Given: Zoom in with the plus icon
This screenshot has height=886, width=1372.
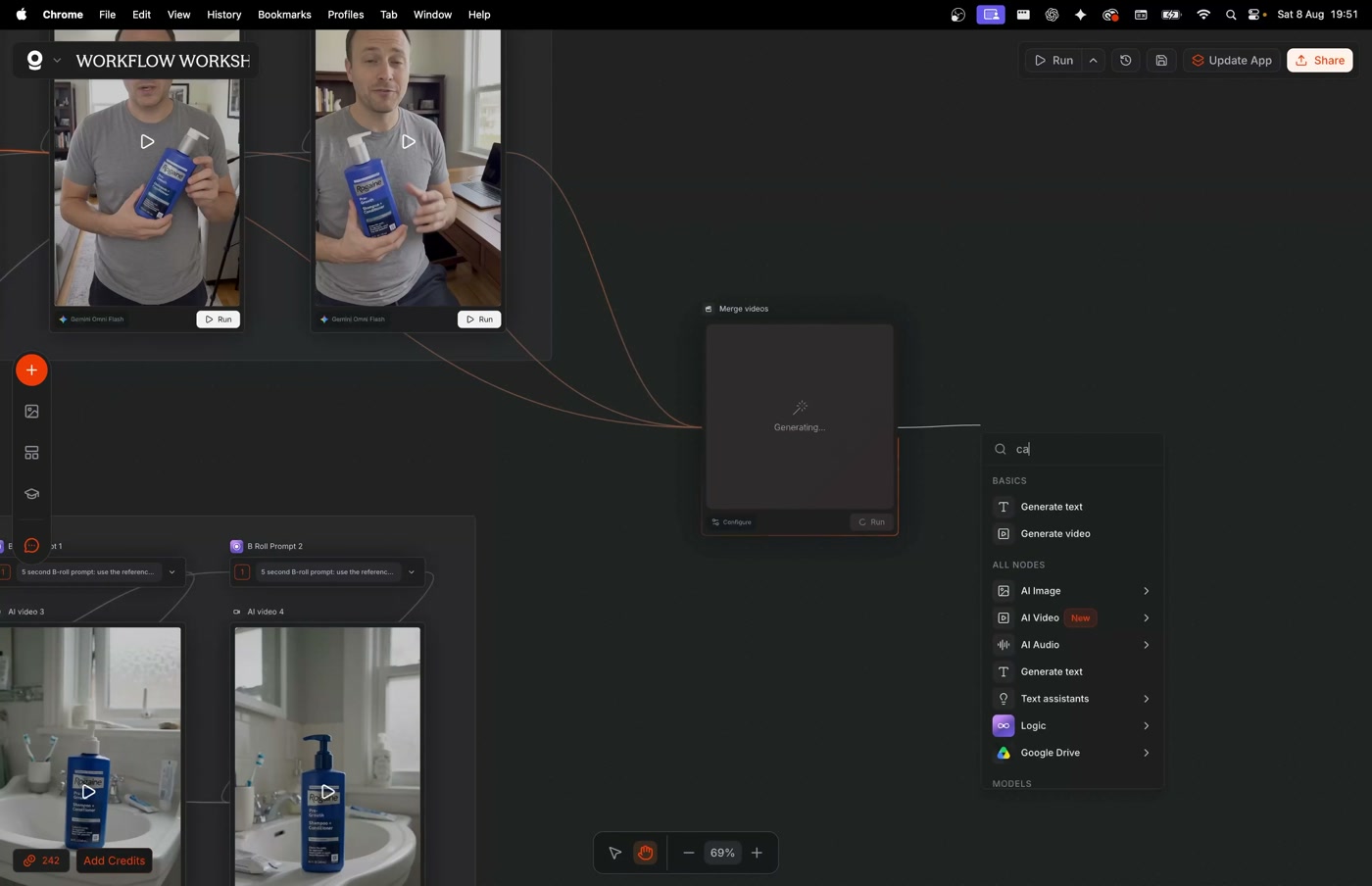Looking at the screenshot, I should coord(757,853).
